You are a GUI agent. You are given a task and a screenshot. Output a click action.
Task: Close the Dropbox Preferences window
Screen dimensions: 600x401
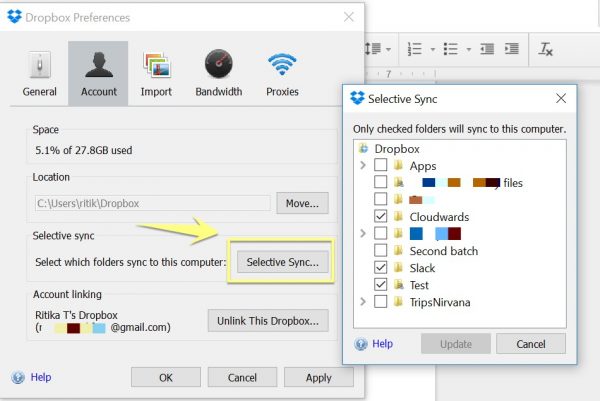[349, 17]
